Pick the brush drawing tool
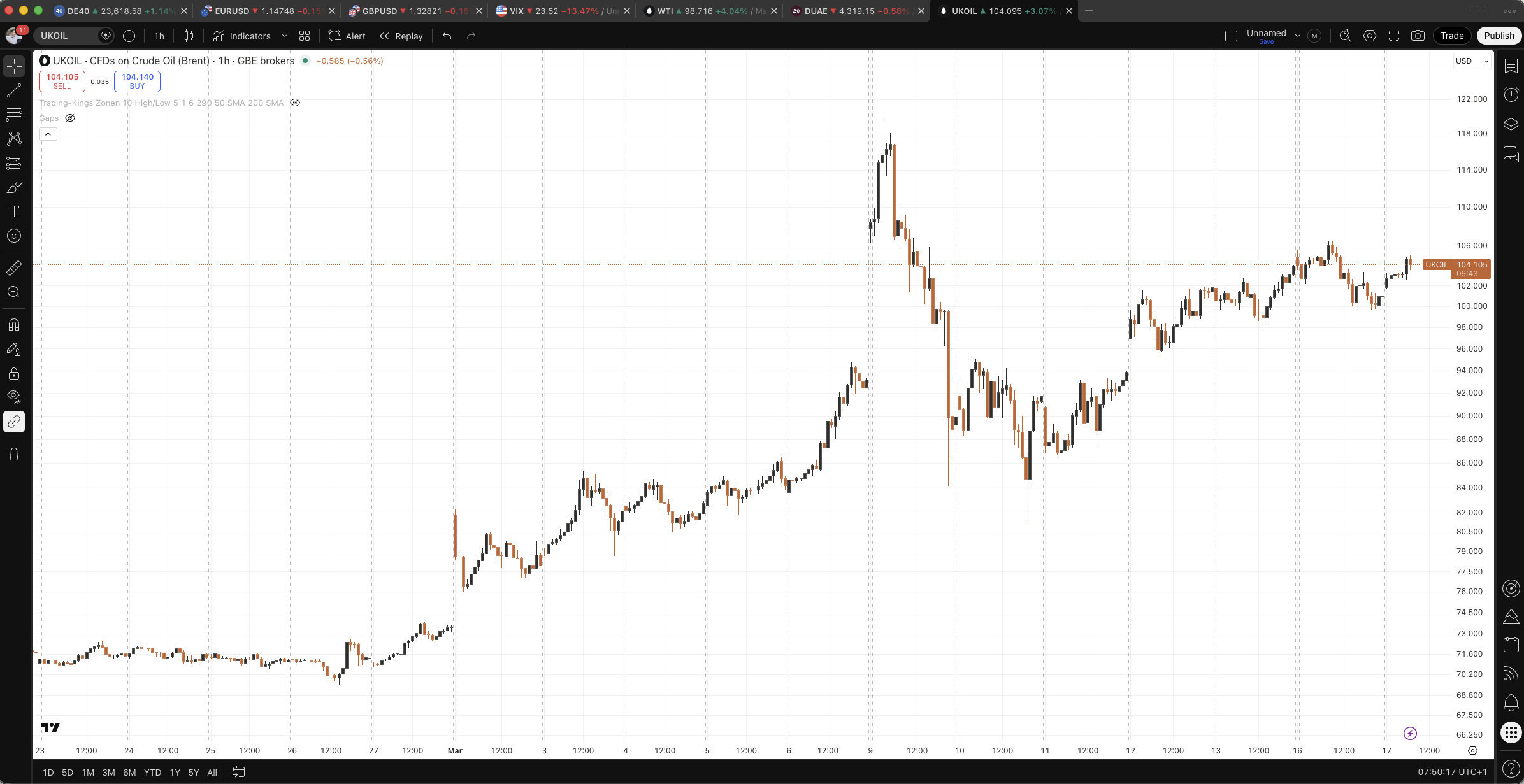Image resolution: width=1524 pixels, height=784 pixels. 13,187
